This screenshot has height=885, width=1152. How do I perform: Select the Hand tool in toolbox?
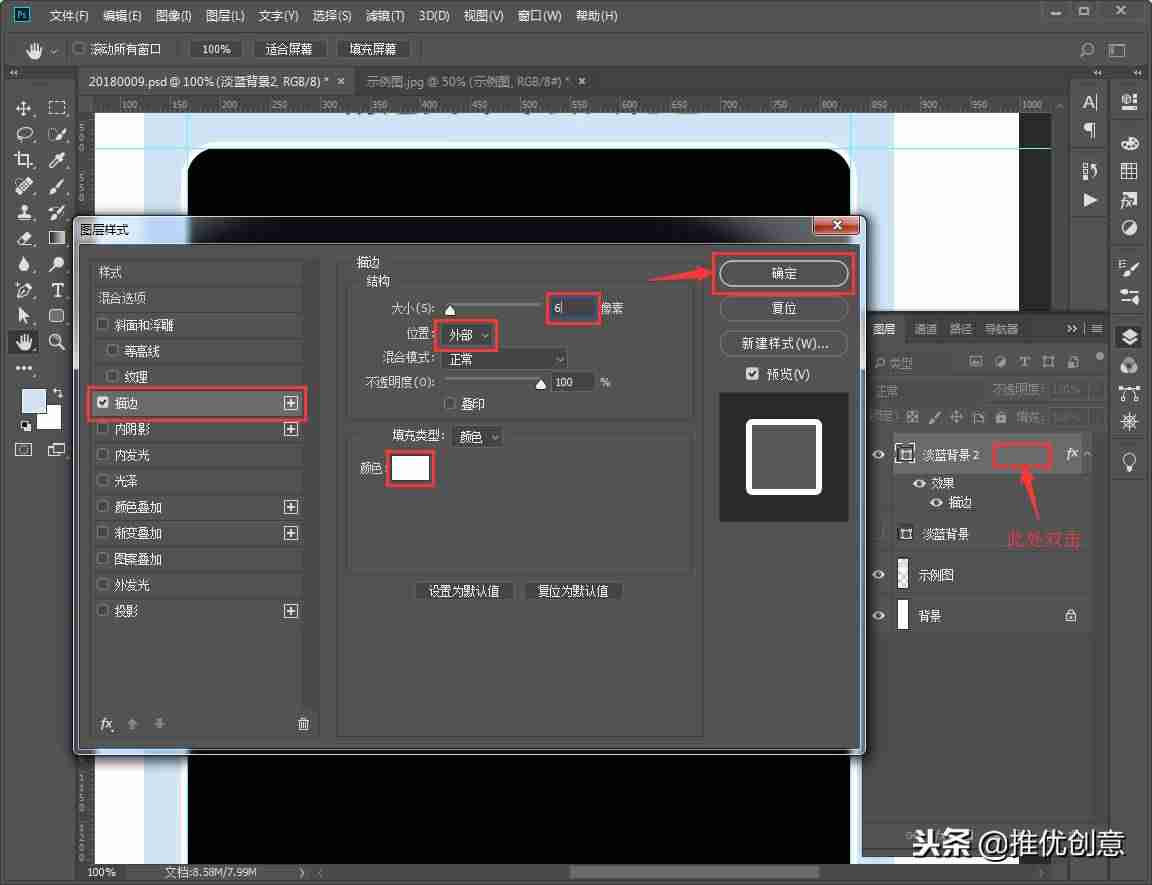click(x=24, y=342)
